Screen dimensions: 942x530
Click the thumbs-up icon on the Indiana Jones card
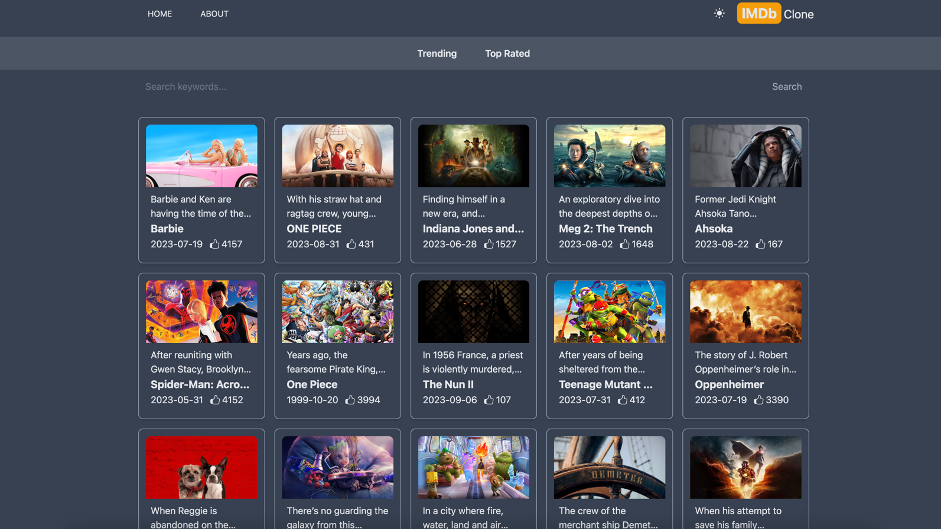489,244
